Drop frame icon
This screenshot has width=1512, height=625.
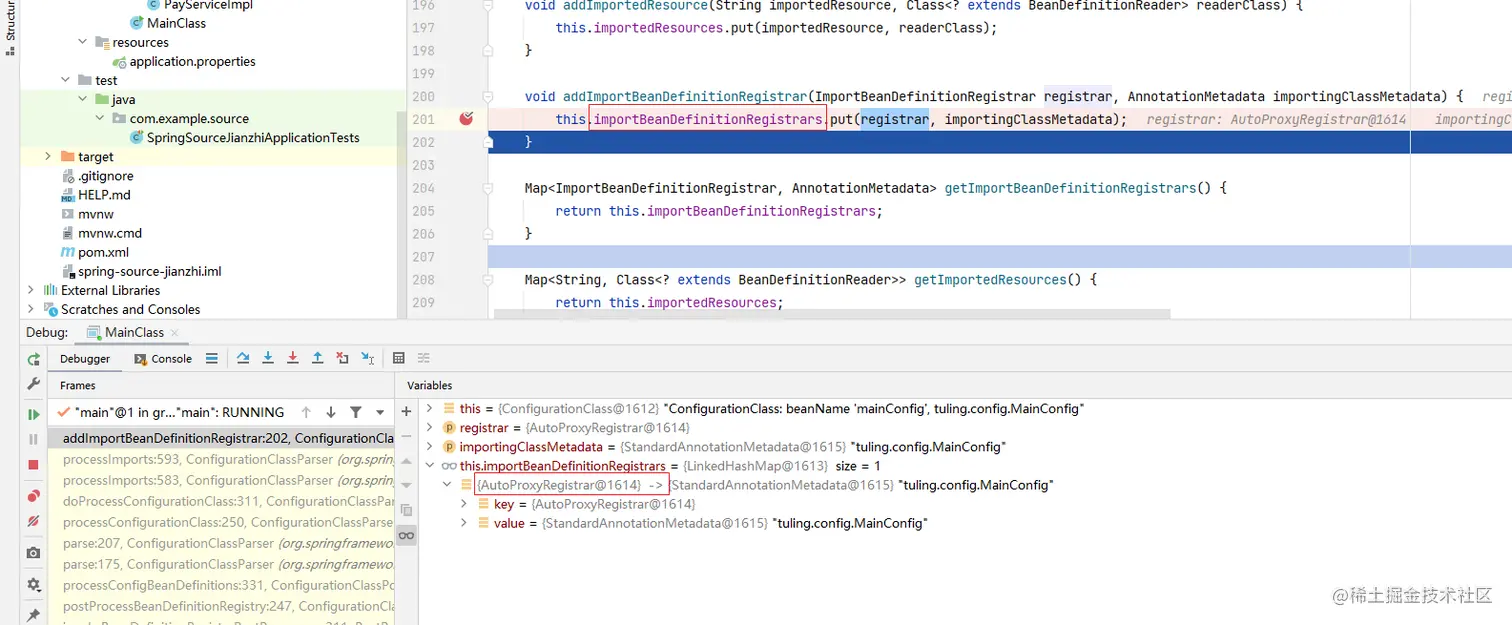click(343, 358)
